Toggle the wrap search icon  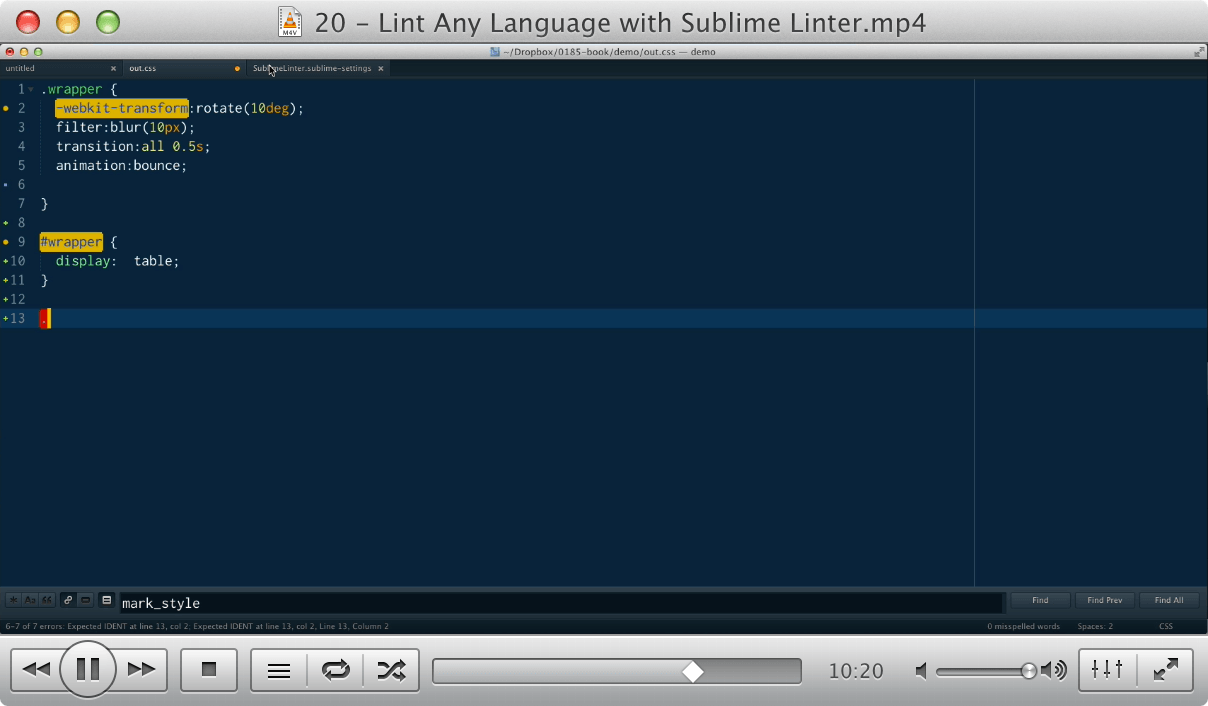tap(67, 599)
